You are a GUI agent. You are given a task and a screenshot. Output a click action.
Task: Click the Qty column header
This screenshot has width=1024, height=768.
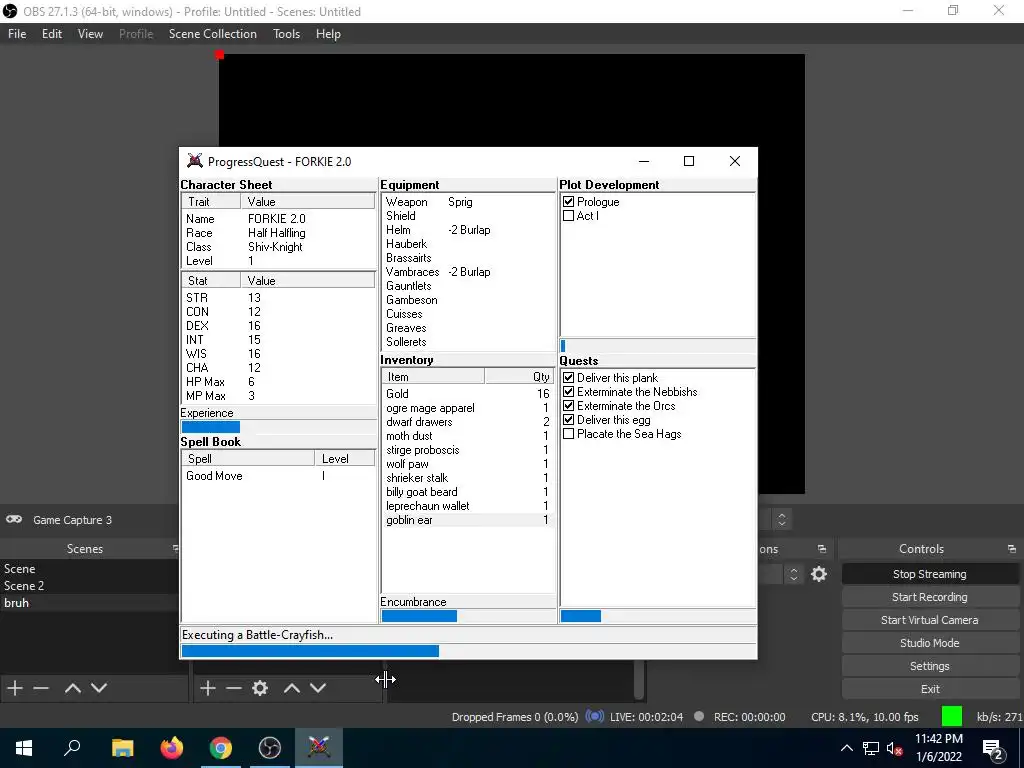(520, 377)
